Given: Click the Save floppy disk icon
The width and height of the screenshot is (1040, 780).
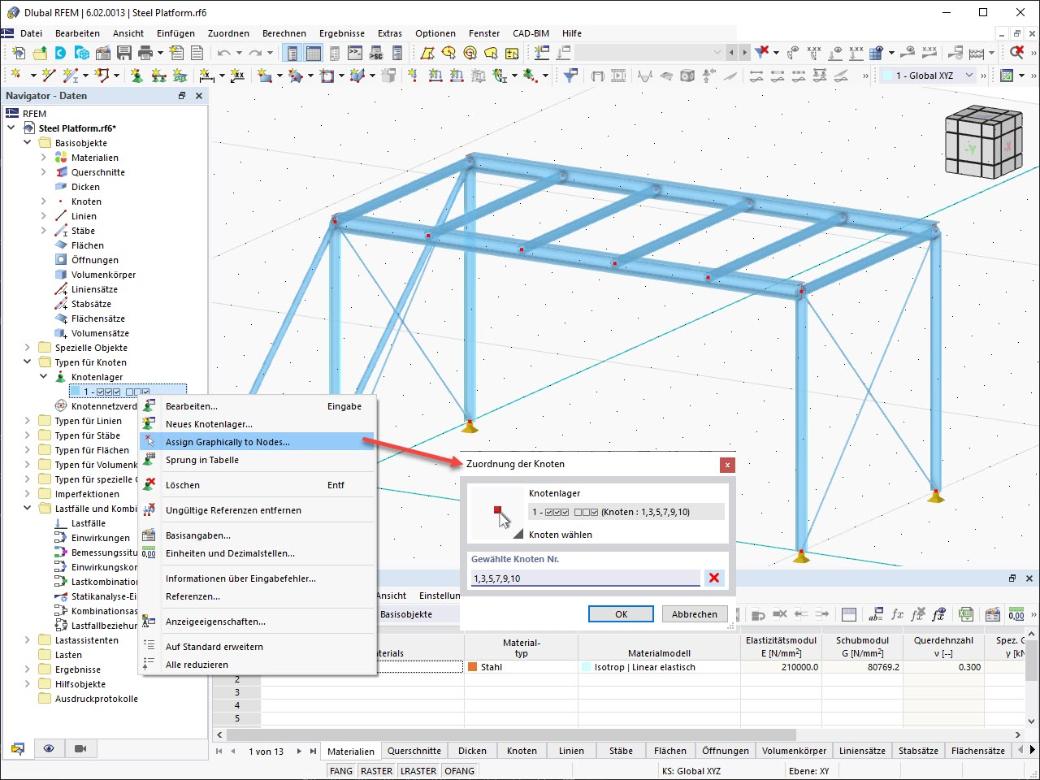Looking at the screenshot, I should click(x=124, y=52).
